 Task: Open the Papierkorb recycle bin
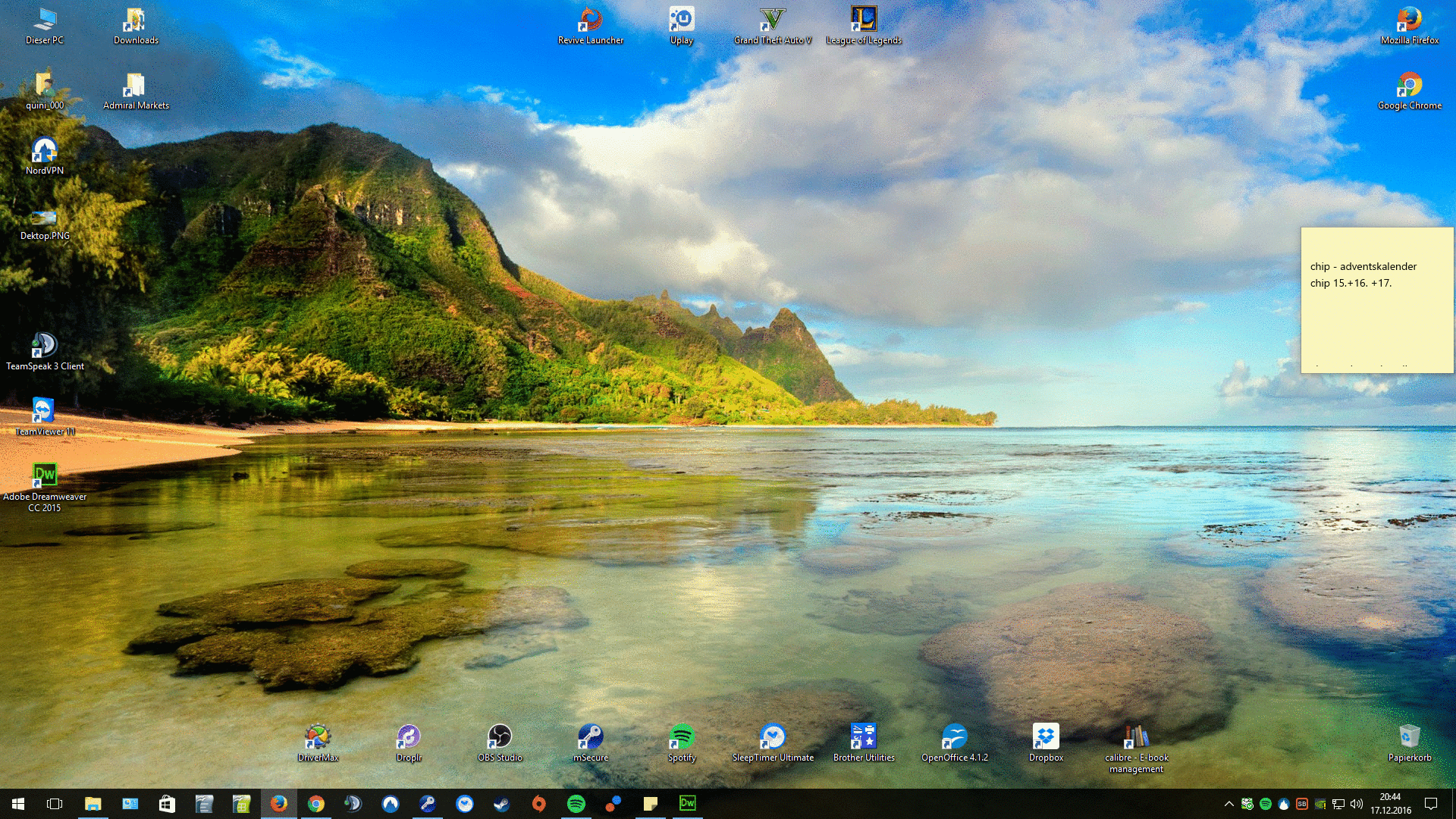1410,743
